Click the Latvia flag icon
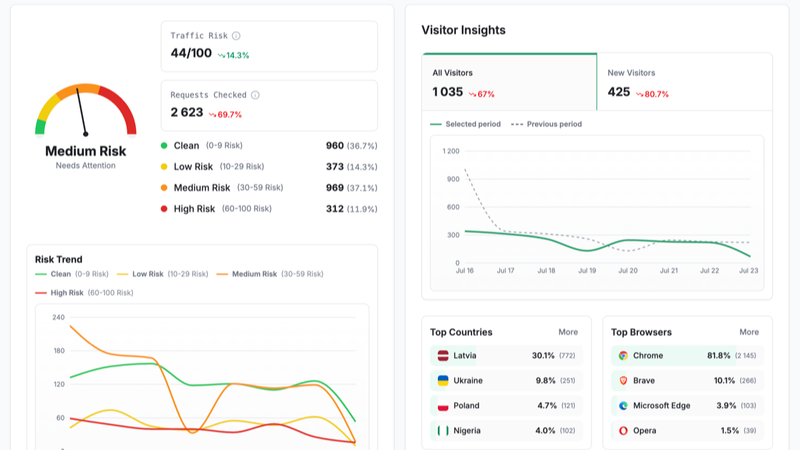Viewport: 800px width, 450px height. point(443,356)
